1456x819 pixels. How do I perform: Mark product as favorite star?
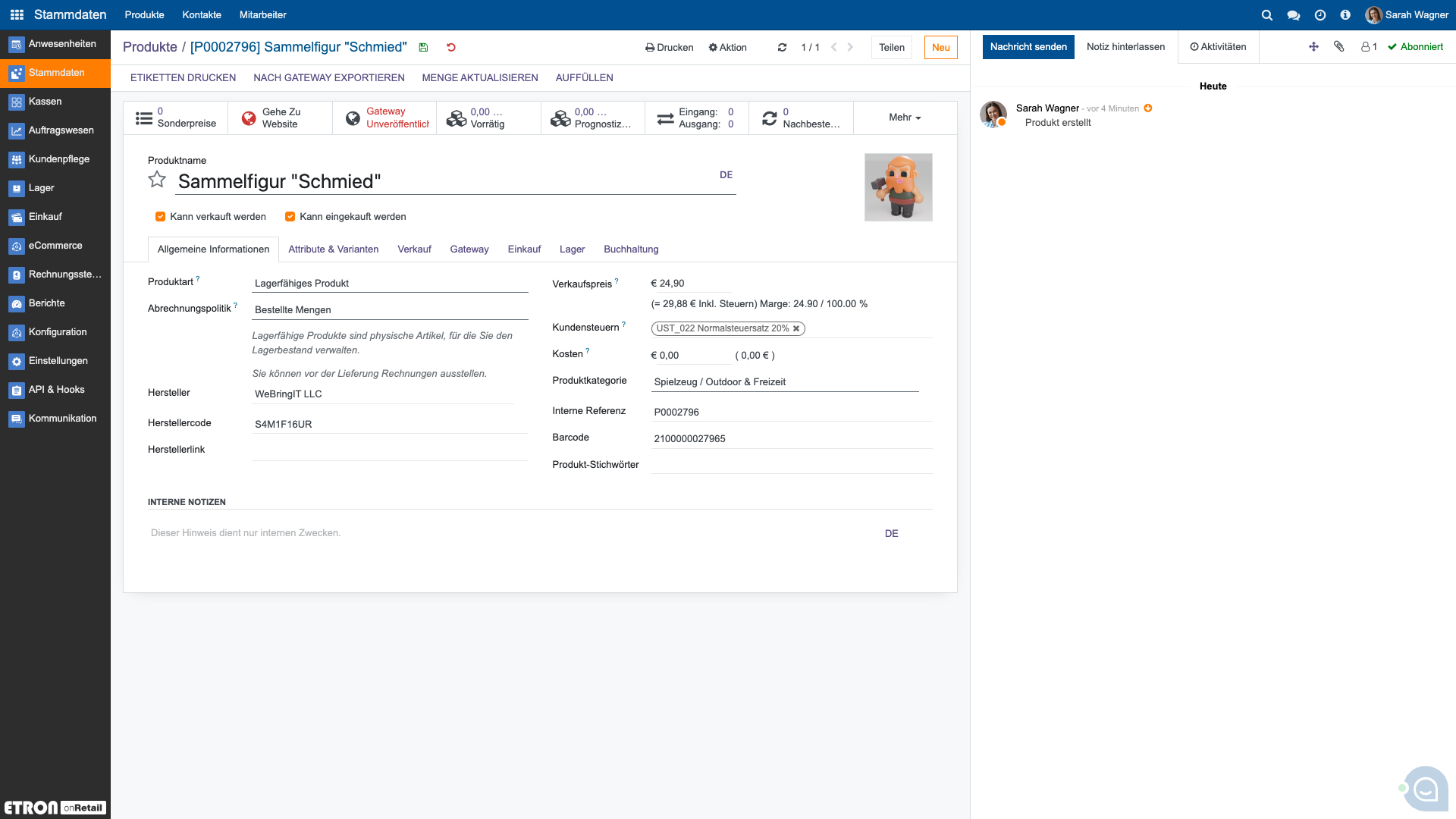pyautogui.click(x=157, y=180)
